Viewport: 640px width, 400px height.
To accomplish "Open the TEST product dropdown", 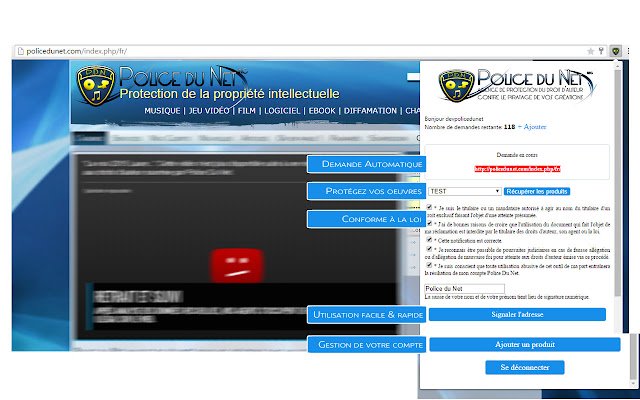I will (464, 191).
